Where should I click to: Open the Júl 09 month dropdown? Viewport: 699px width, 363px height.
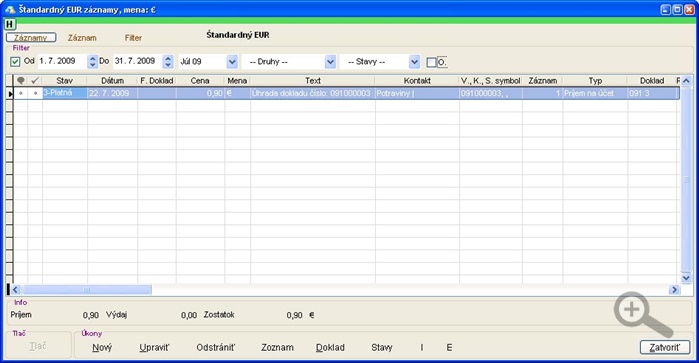(232, 62)
